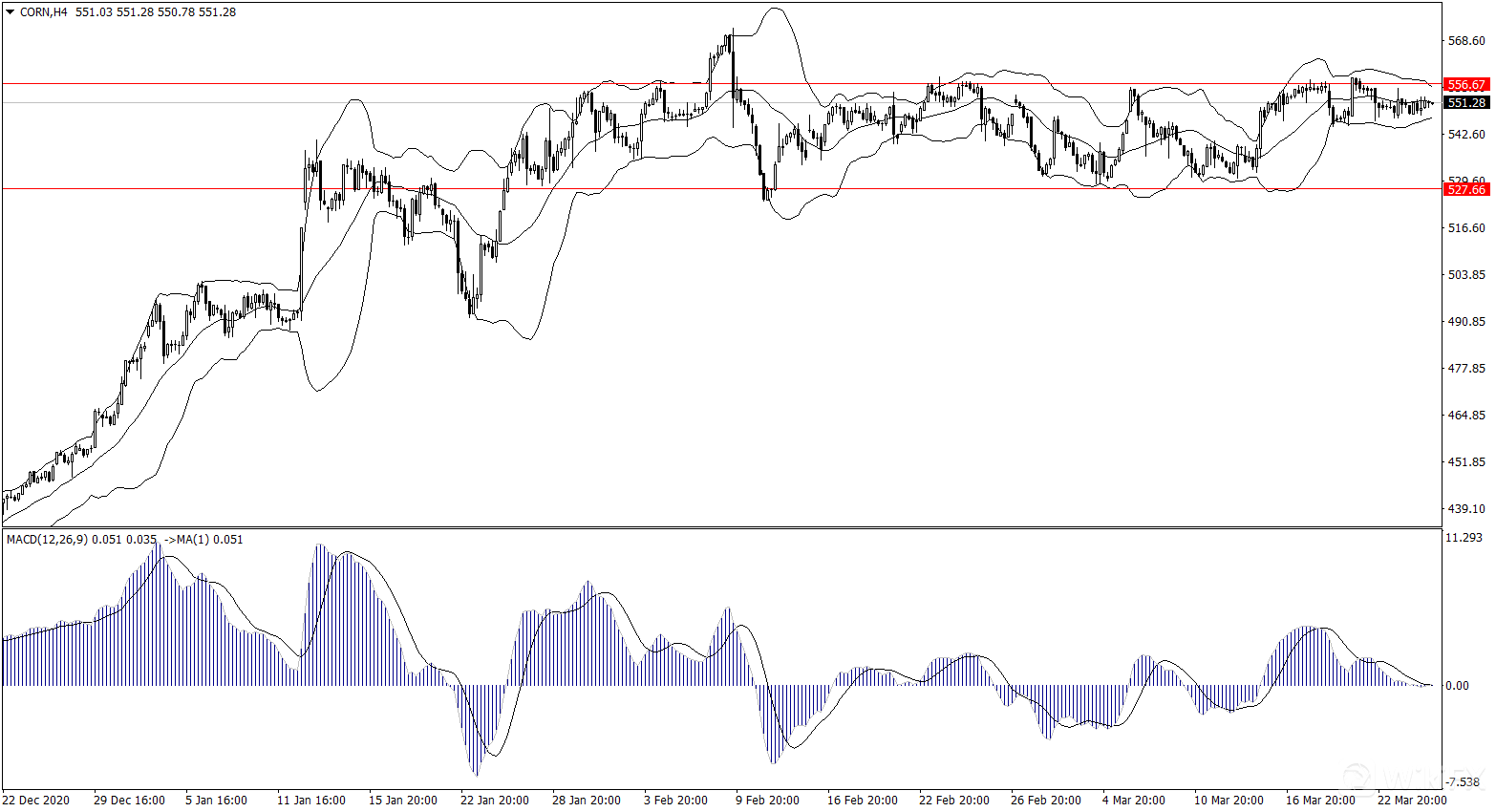
Task: Open the triangle menu beside CORN,H4
Action: click(11, 12)
